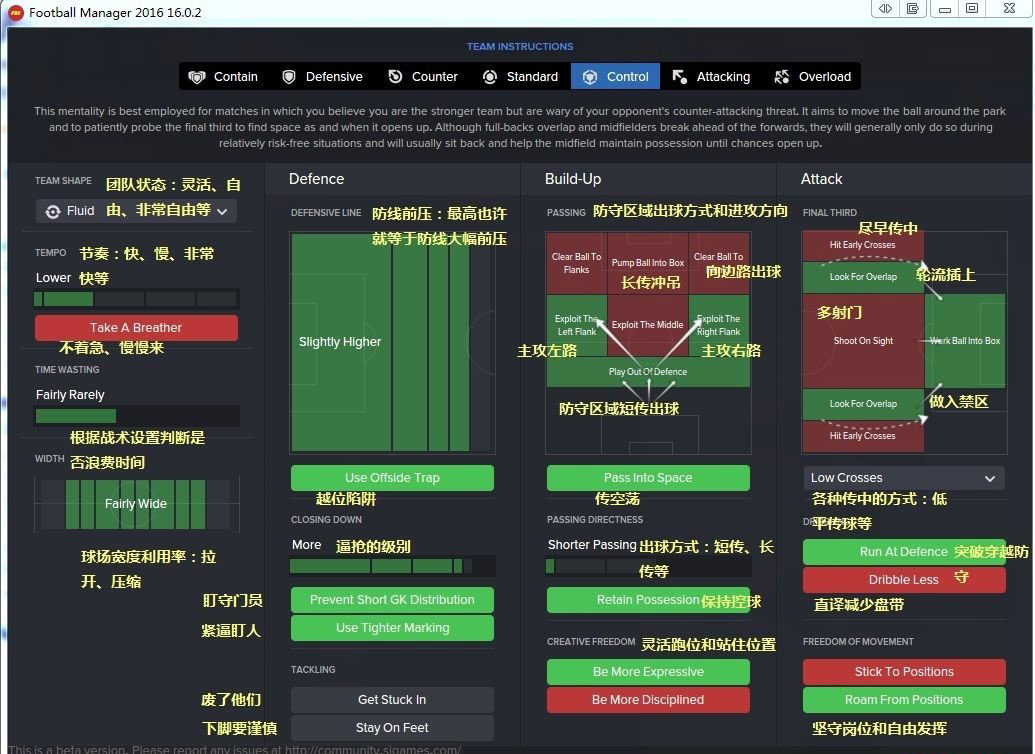Toggle Be More Disciplined
The width and height of the screenshot is (1035, 754).
[x=648, y=699]
